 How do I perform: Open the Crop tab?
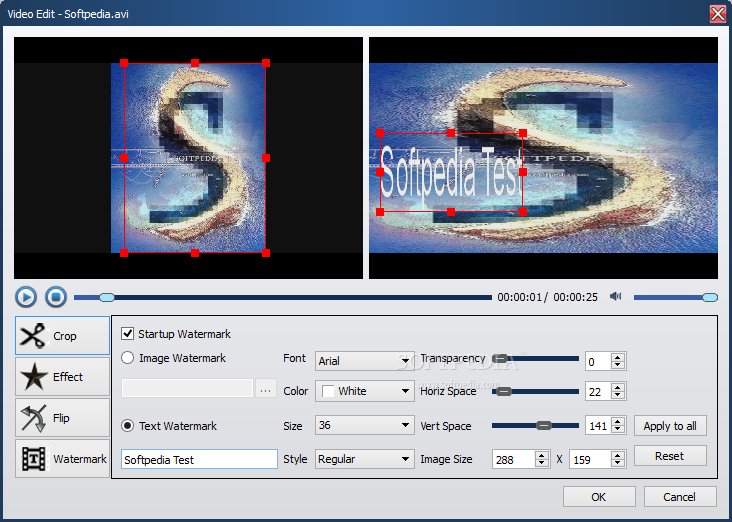coord(63,336)
